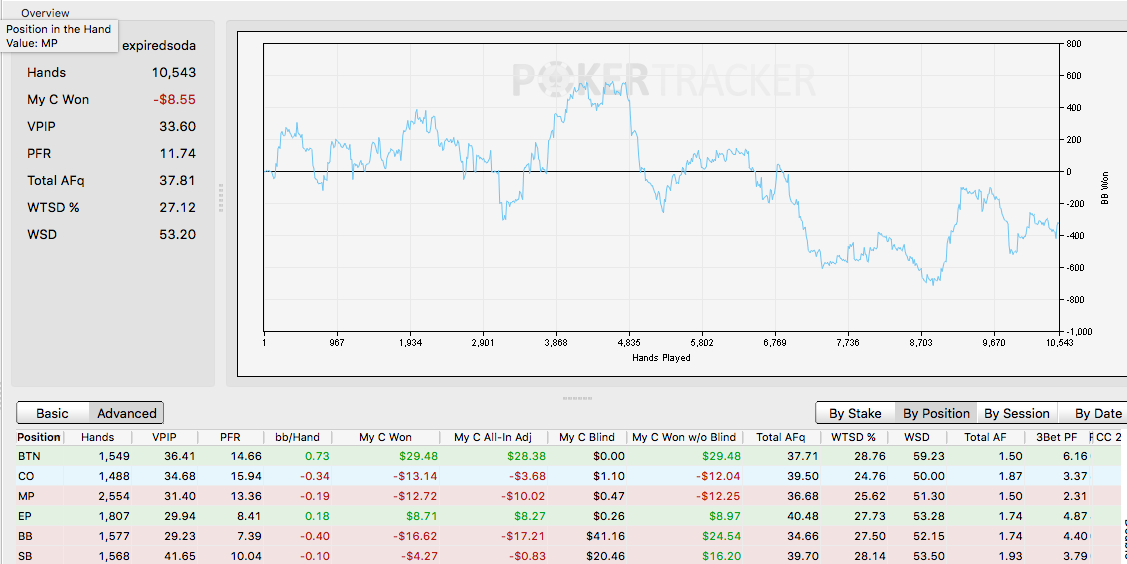Sort by My C Won column header

point(385,437)
